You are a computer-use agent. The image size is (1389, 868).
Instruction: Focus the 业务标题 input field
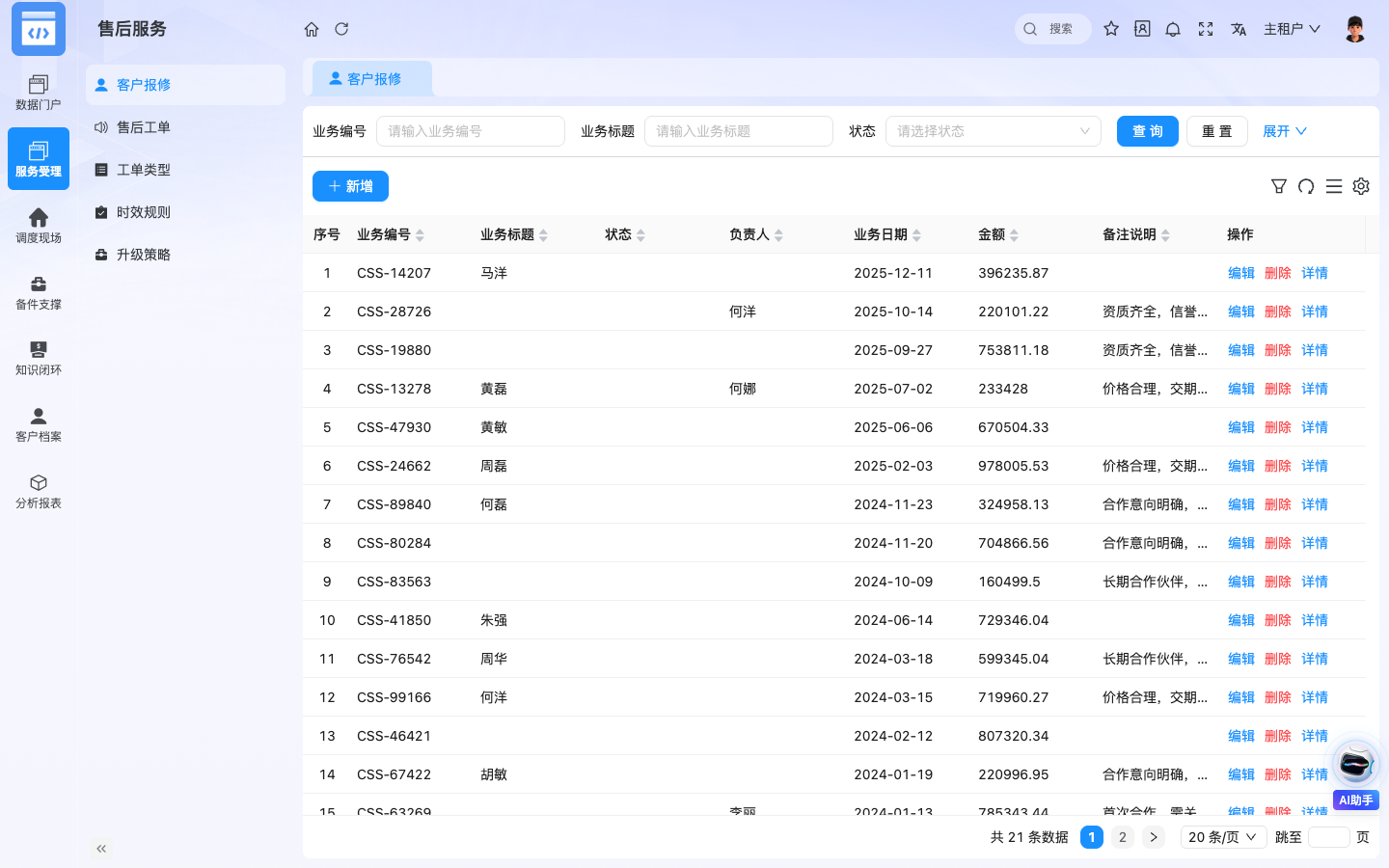coord(739,131)
